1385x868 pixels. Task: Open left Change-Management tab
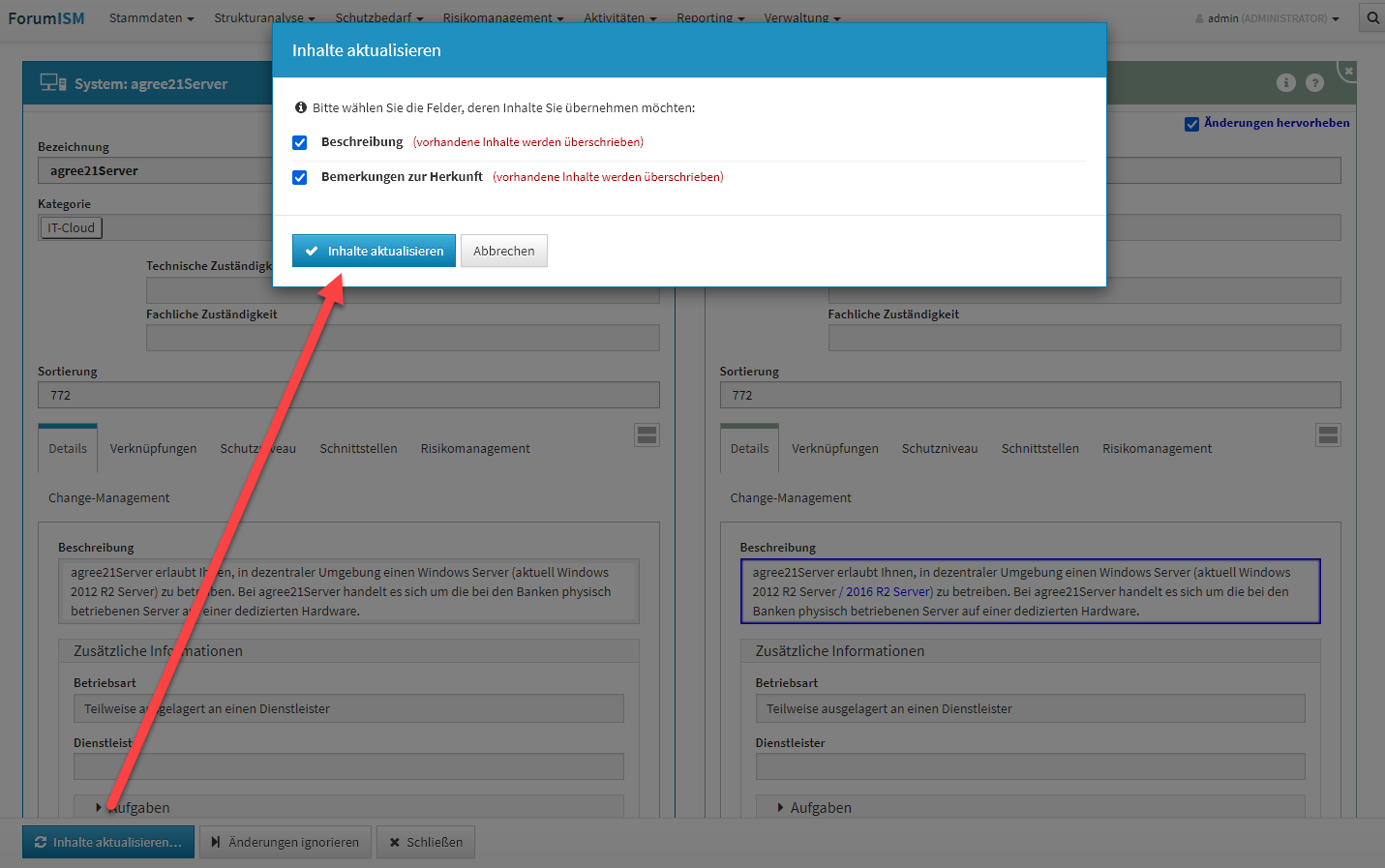click(x=109, y=497)
